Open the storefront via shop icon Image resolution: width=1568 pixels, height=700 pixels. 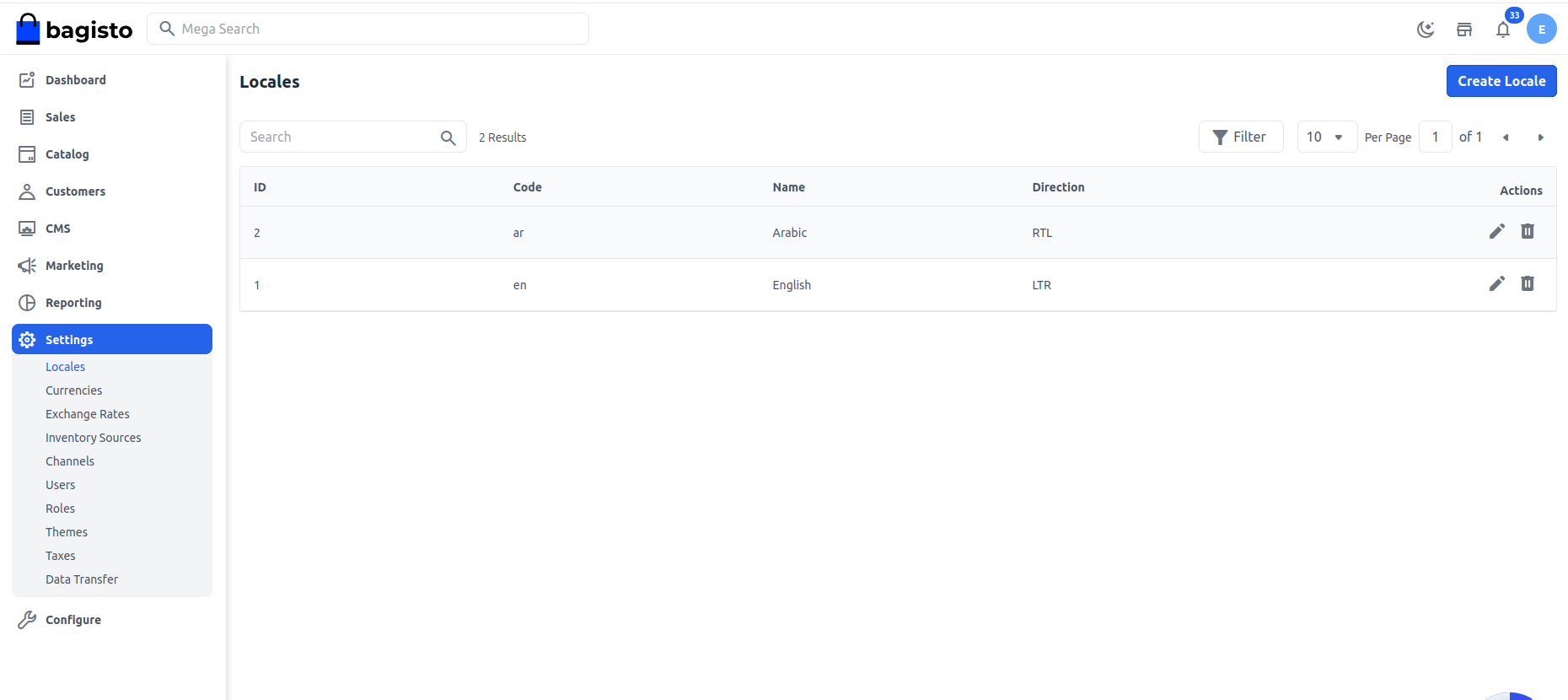point(1464,30)
